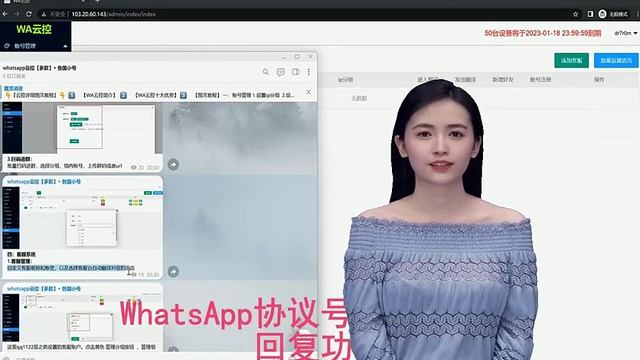
Task: Dismiss the pinned message bar
Action: pyautogui.click(x=309, y=92)
